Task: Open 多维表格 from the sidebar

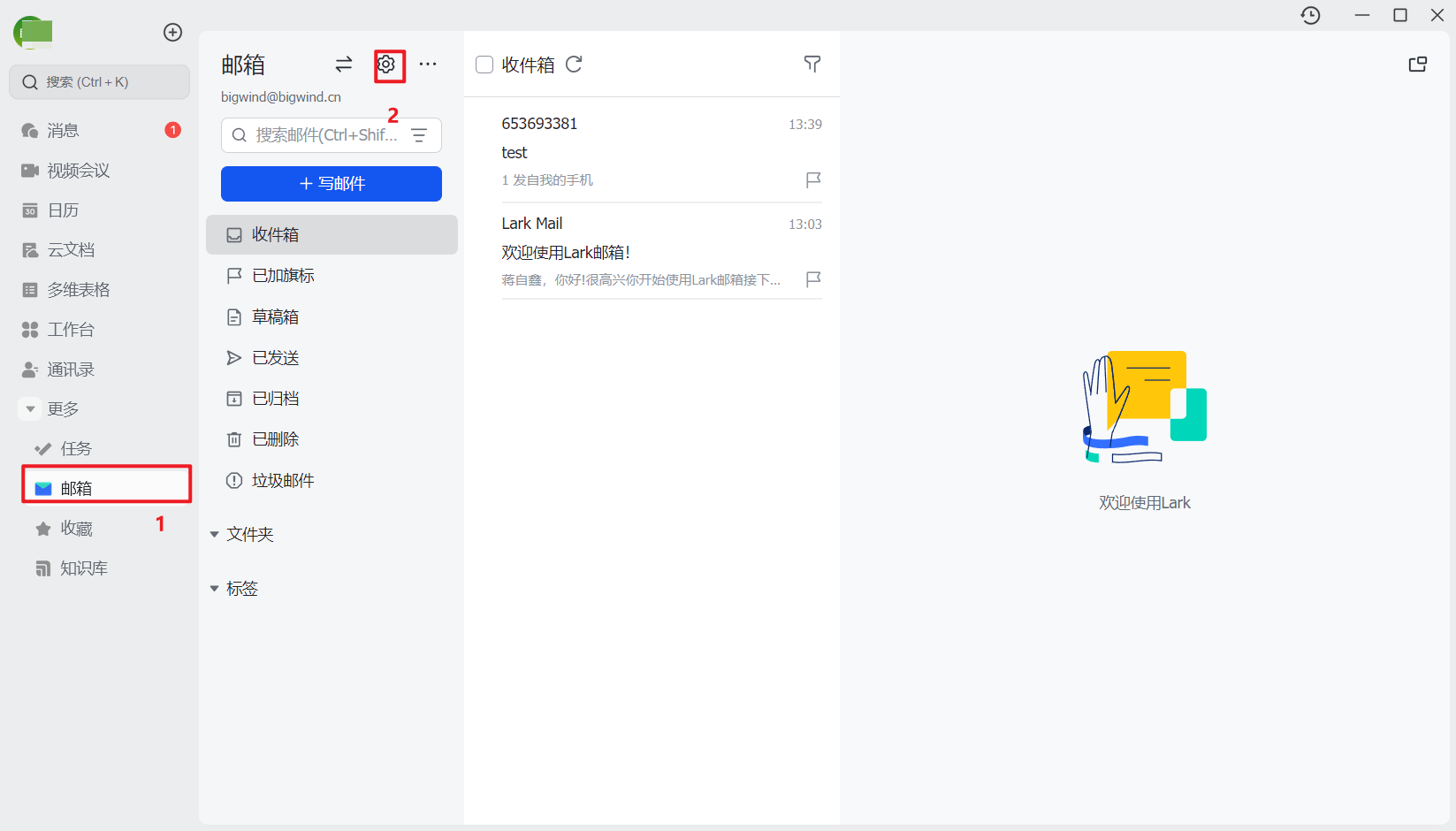Action: (78, 289)
